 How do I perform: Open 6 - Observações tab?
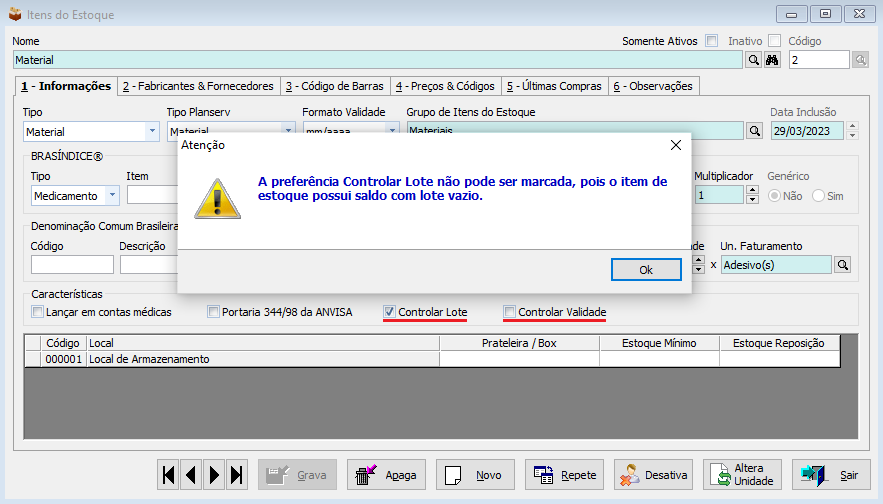pos(653,86)
